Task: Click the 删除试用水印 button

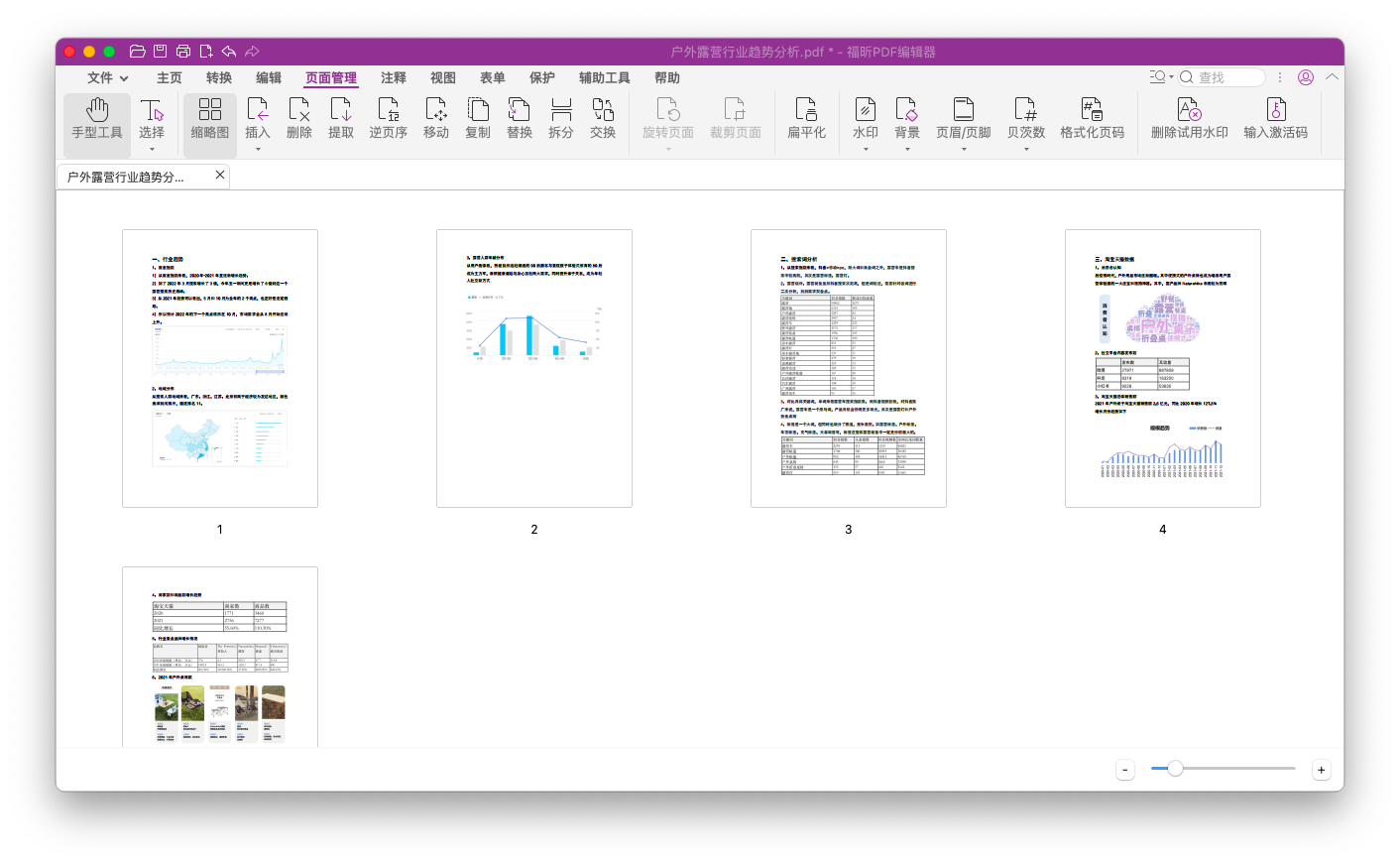Action: click(1189, 119)
